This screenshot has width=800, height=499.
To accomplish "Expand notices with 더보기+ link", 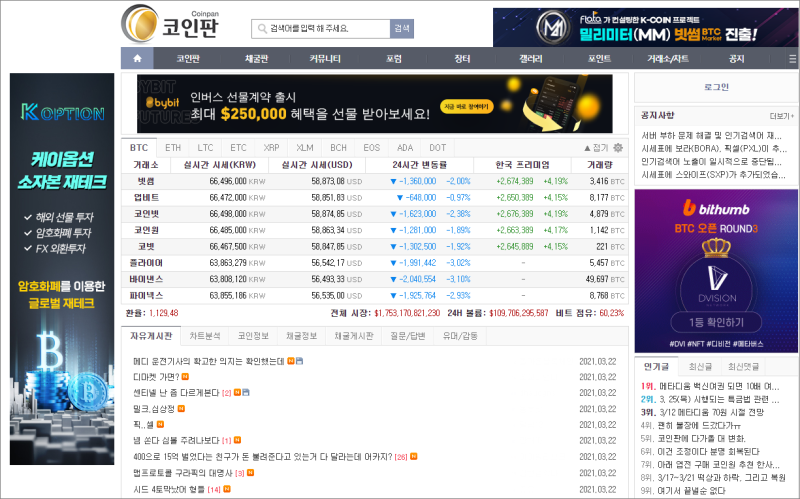I will coord(782,116).
